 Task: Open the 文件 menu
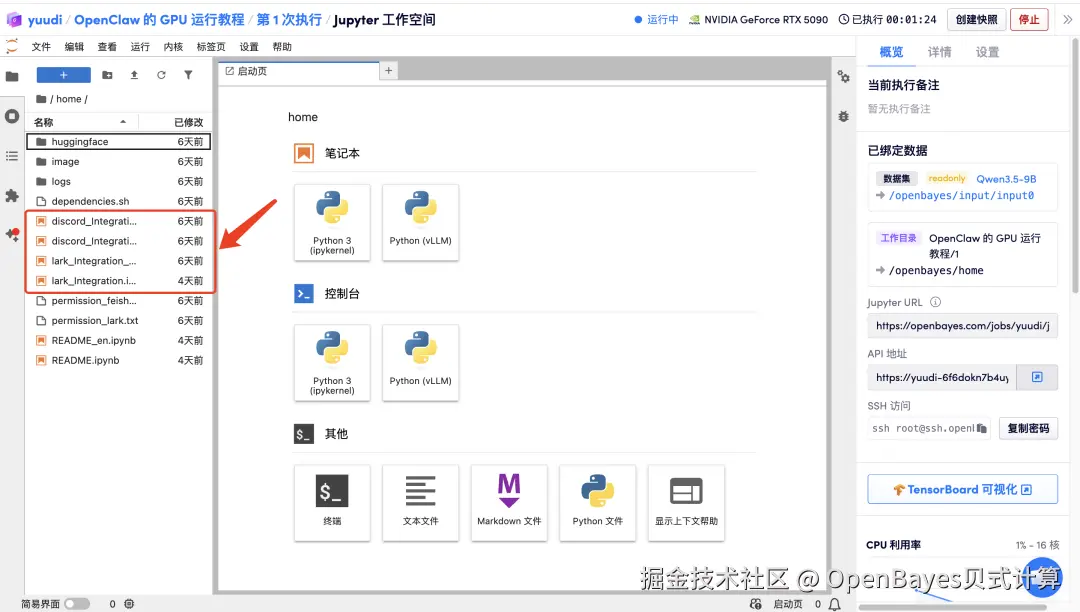41,47
